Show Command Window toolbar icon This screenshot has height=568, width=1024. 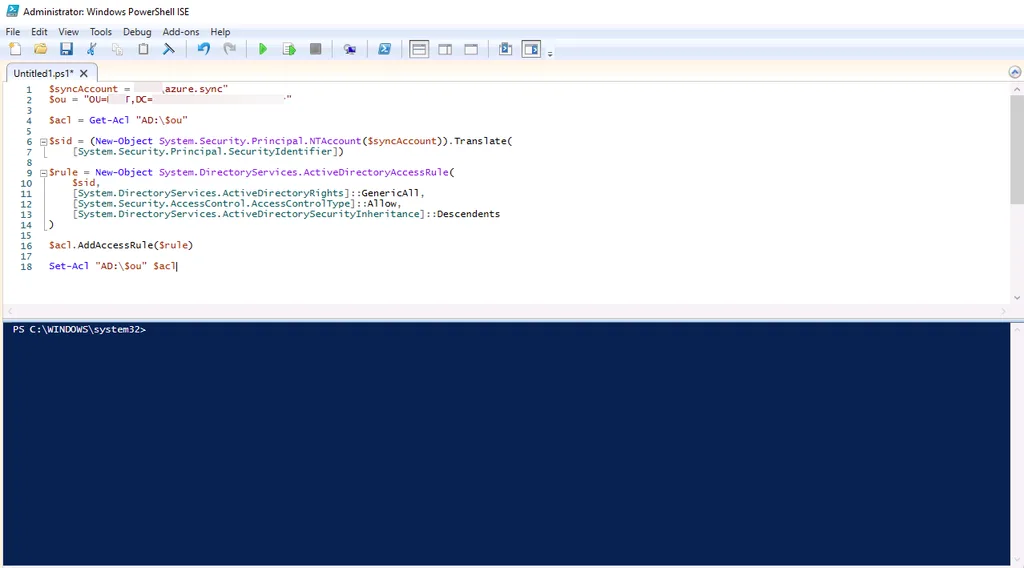click(x=505, y=49)
